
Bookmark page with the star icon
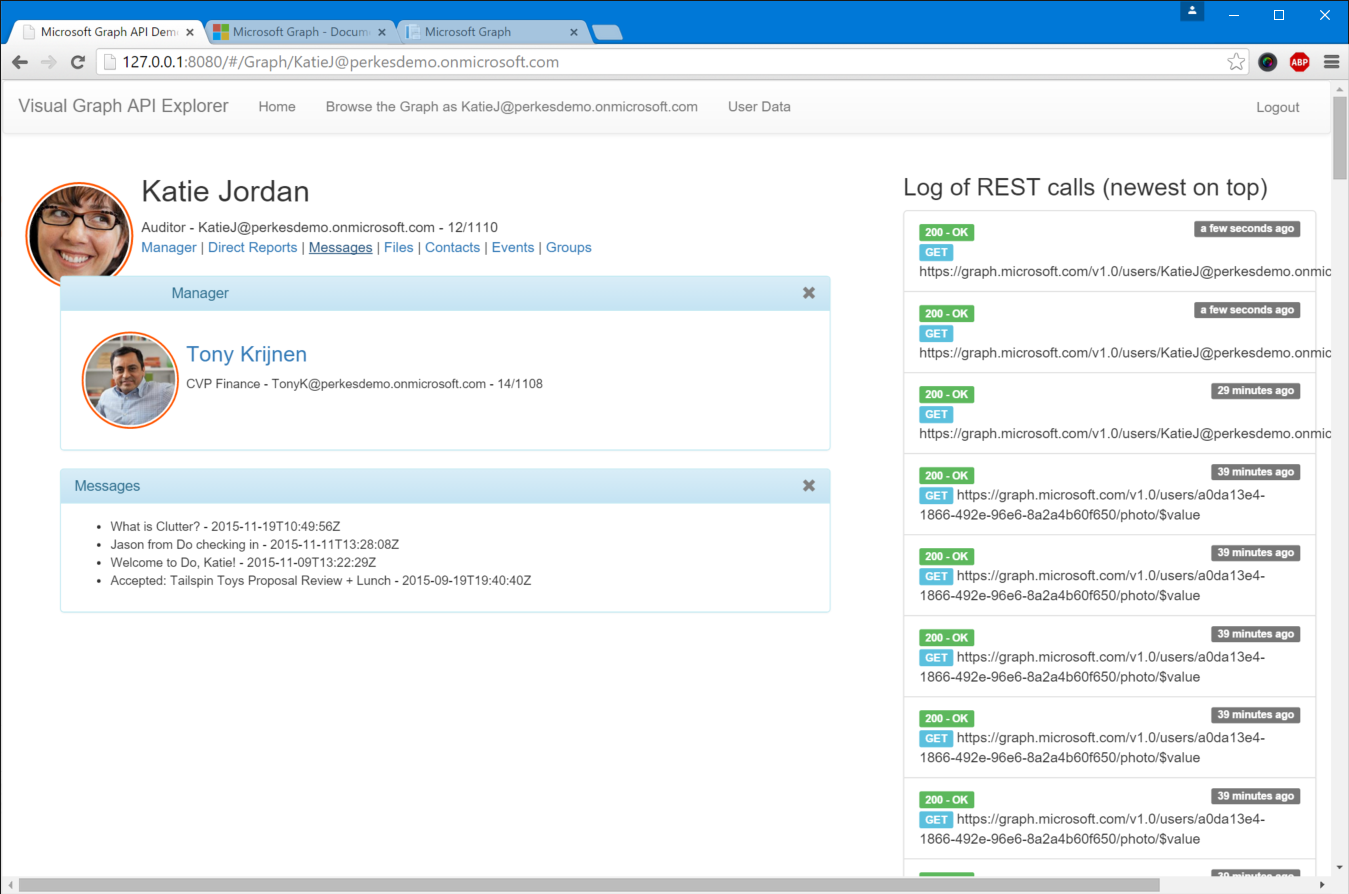coord(1236,62)
